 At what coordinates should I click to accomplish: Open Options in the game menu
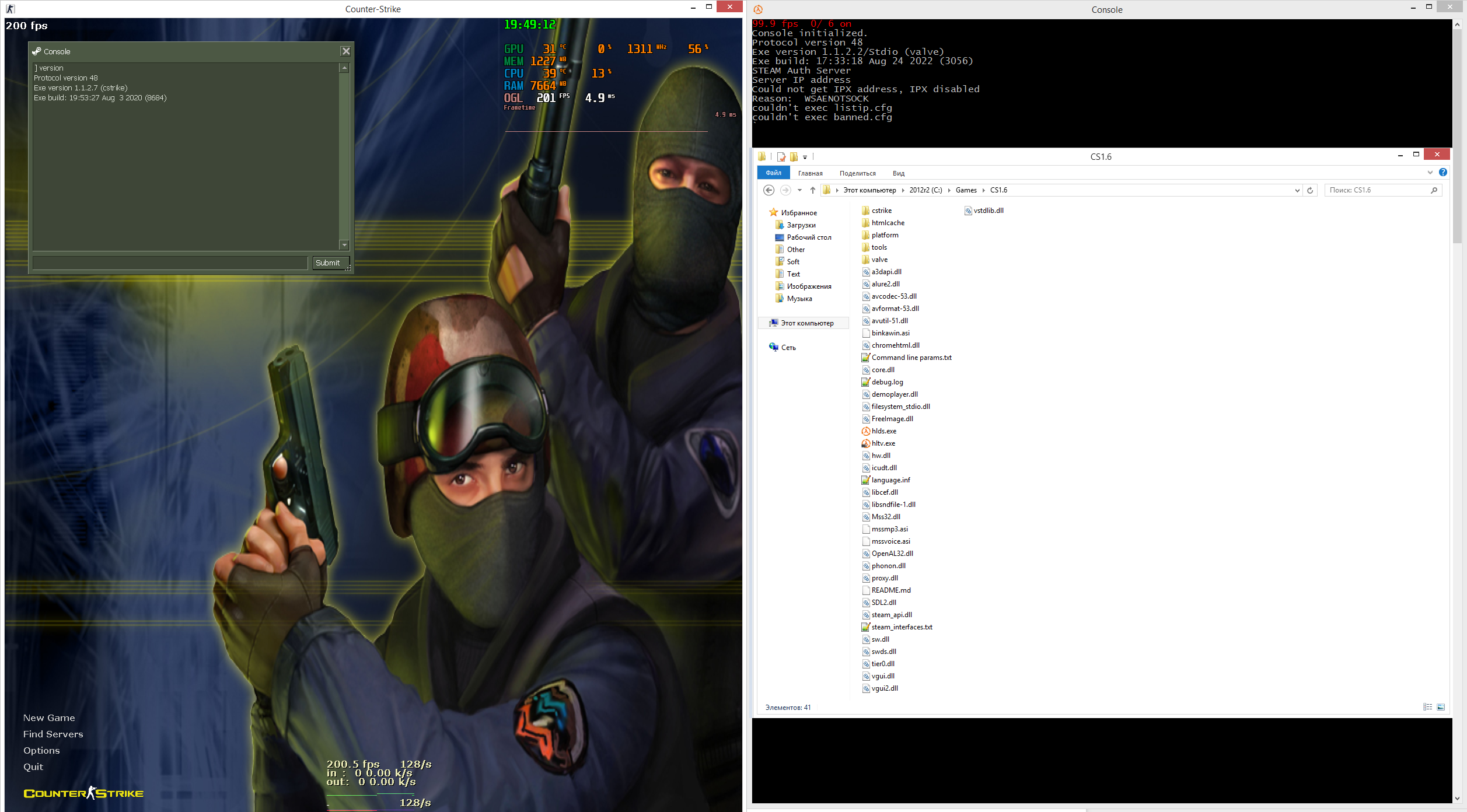tap(41, 751)
